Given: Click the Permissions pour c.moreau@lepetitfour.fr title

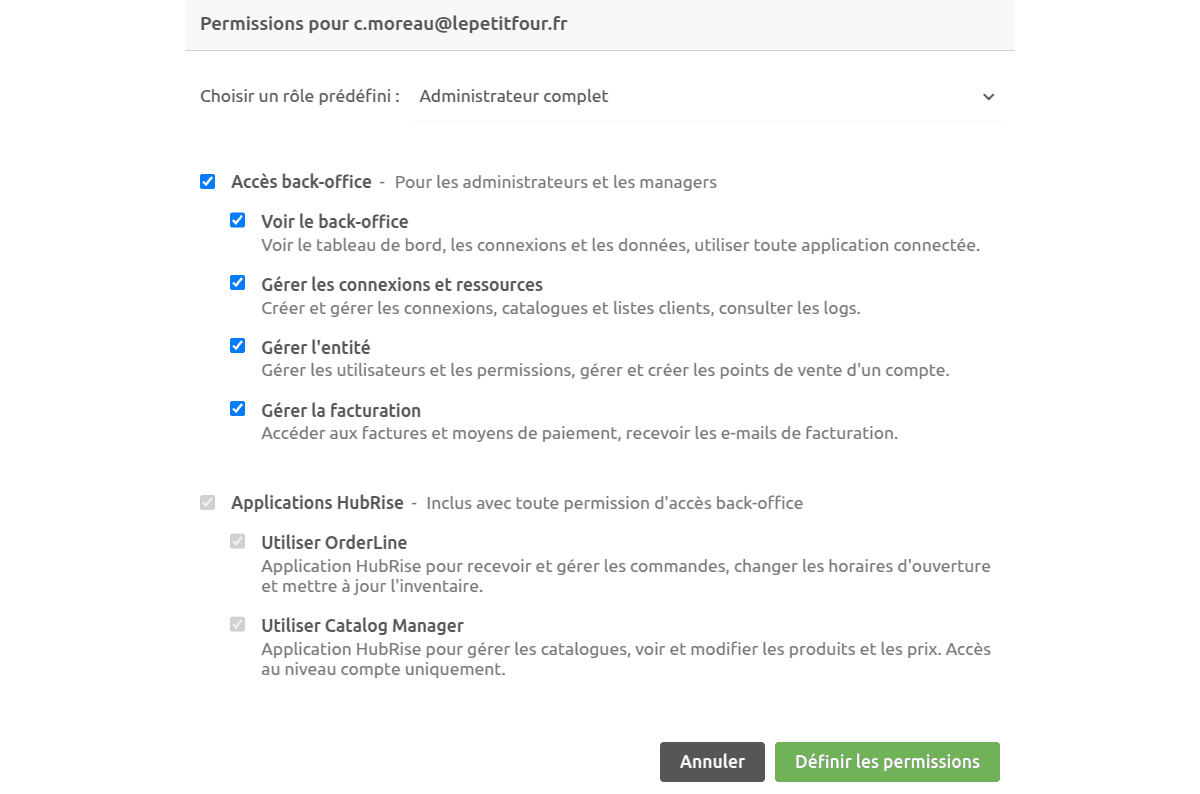Looking at the screenshot, I should pos(384,23).
